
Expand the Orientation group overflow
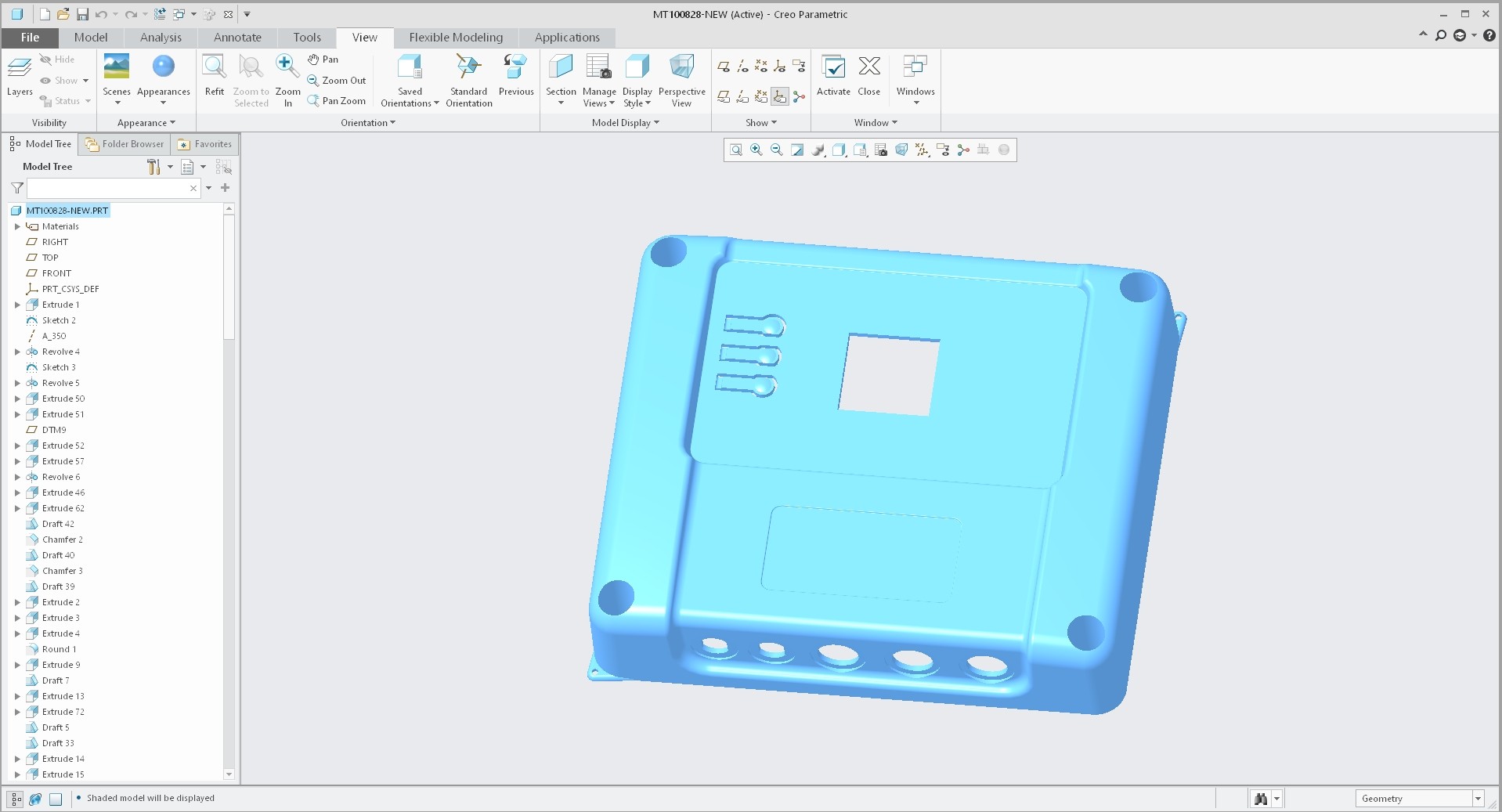368,123
